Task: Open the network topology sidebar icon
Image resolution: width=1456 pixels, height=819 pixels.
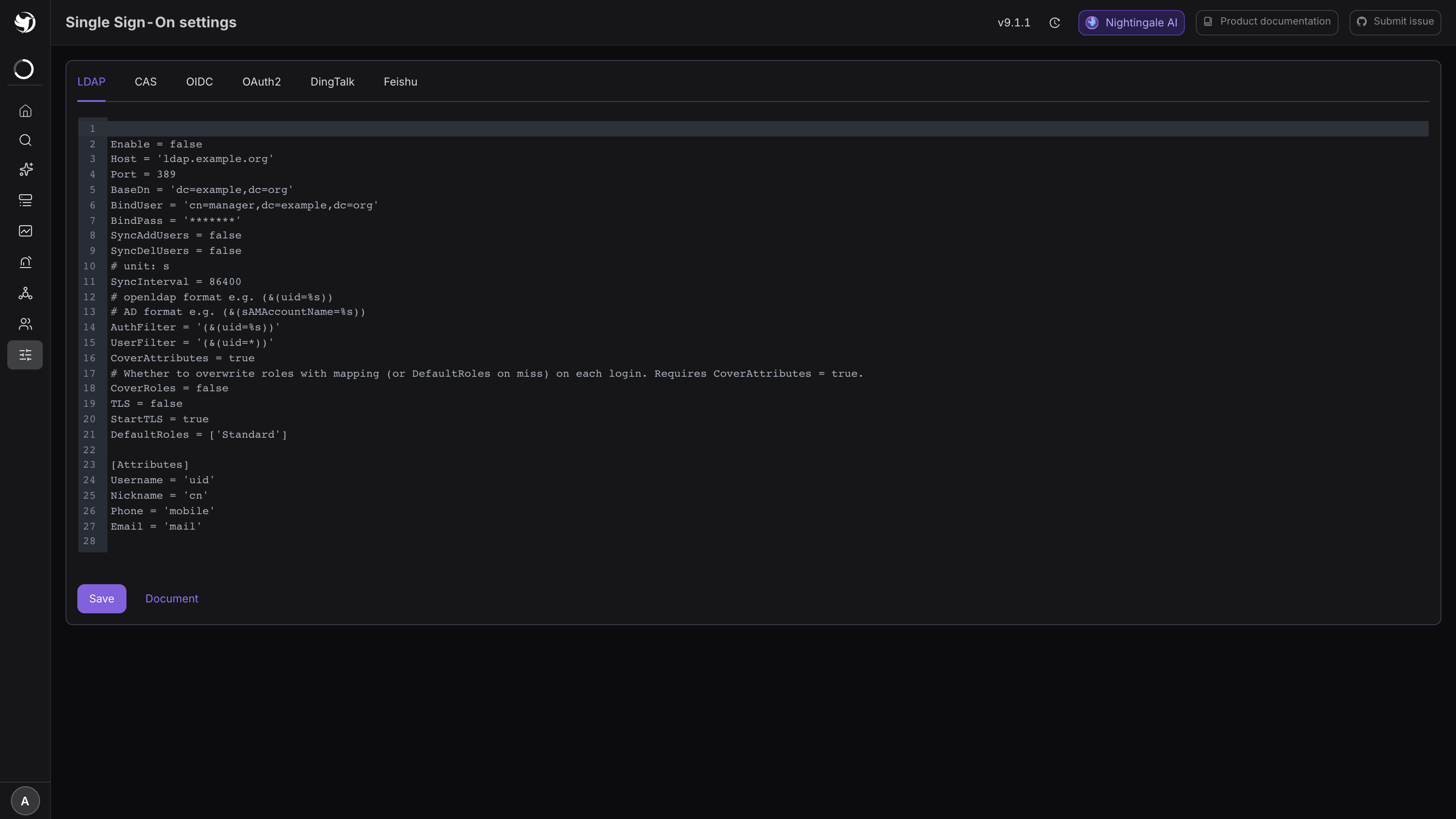Action: click(x=25, y=293)
